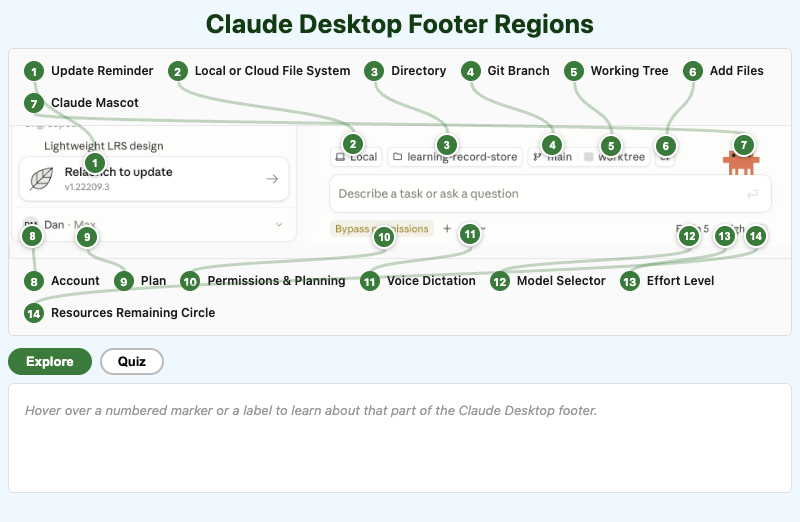
Task: Click marker 9 below the Max plan text
Action: 87,237
